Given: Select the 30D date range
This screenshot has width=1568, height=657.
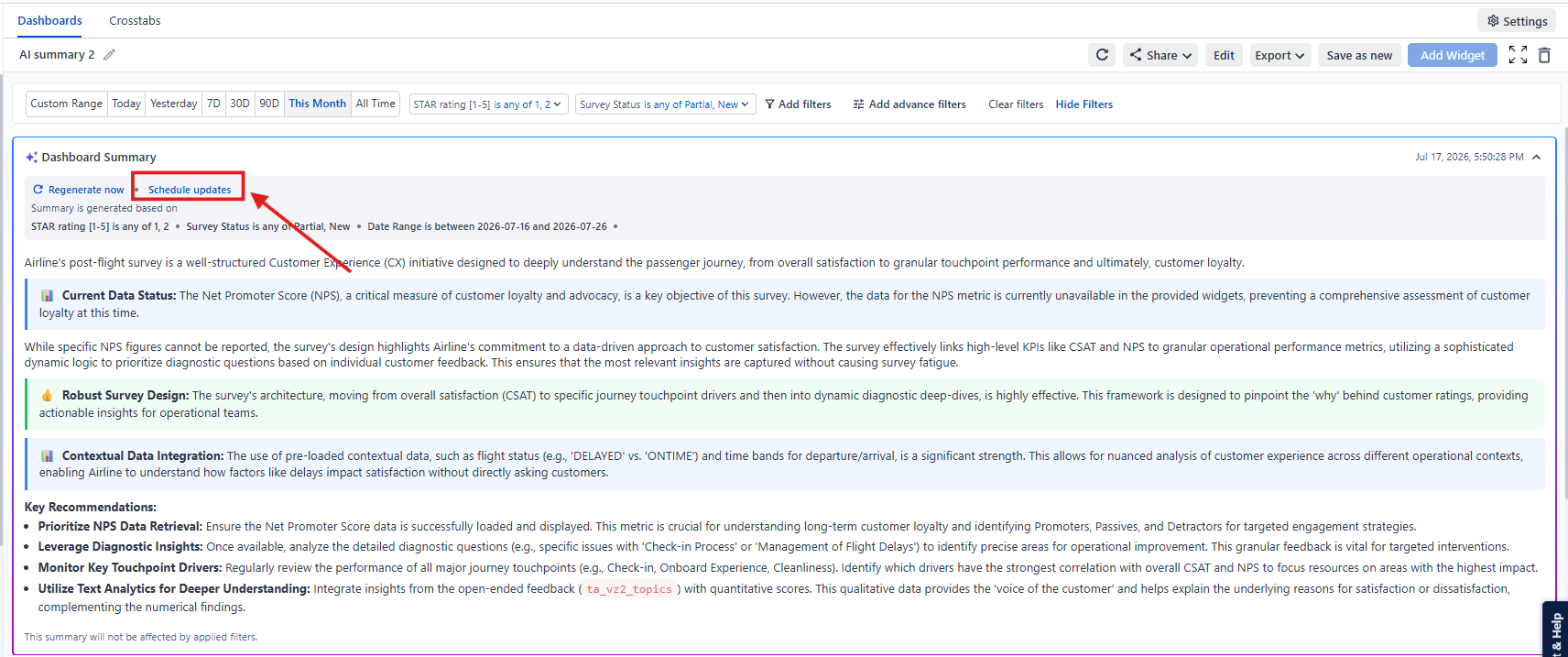Looking at the screenshot, I should click(240, 104).
